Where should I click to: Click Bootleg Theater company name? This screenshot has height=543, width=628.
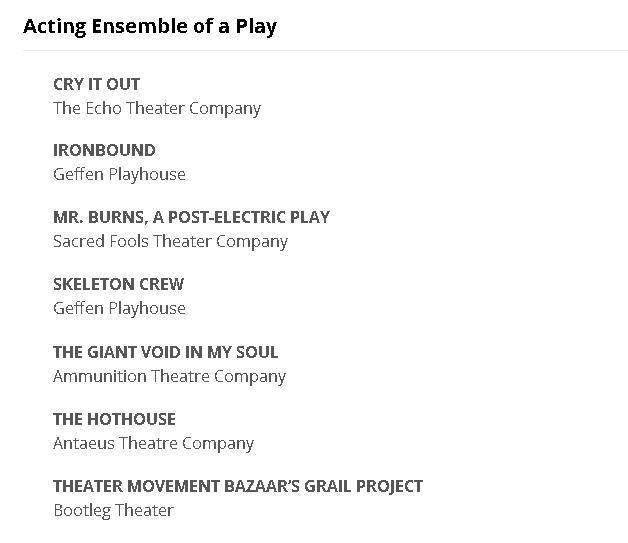[113, 510]
